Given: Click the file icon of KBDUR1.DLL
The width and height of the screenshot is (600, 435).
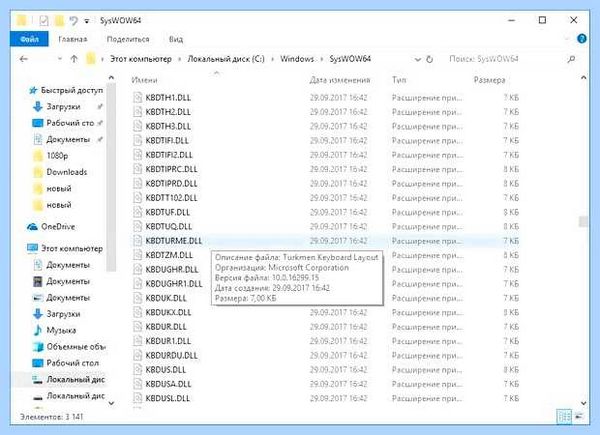Looking at the screenshot, I should (137, 341).
